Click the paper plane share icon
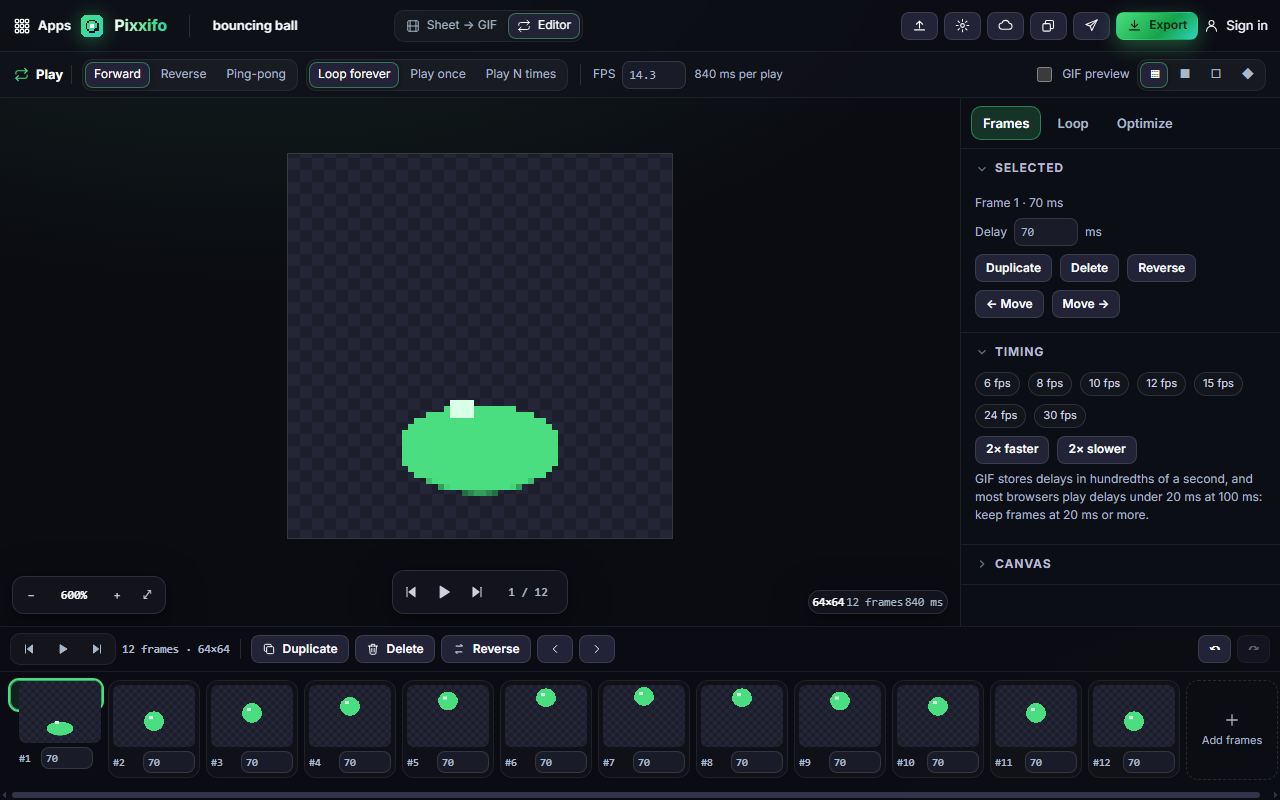This screenshot has height=800, width=1280. [x=1091, y=26]
